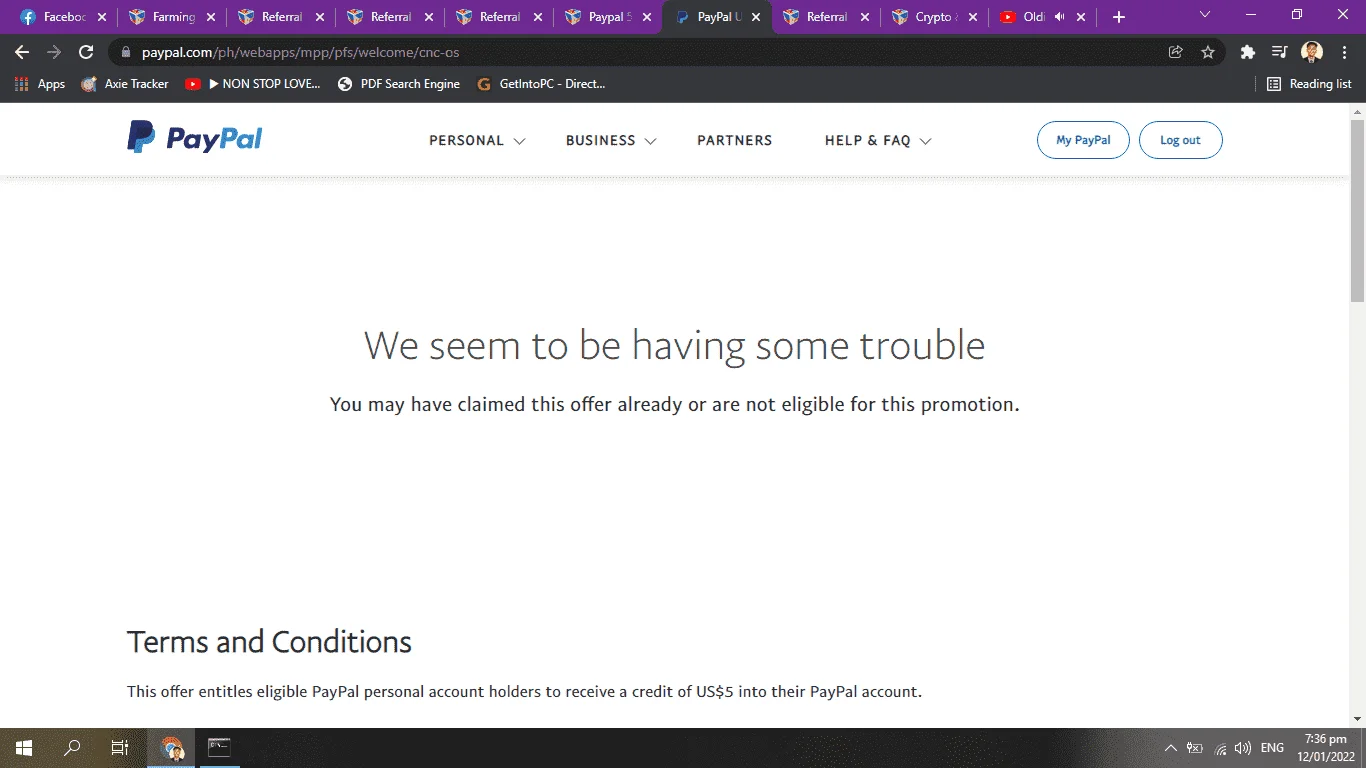The height and width of the screenshot is (768, 1366).
Task: Show hidden system tray icons
Action: click(x=1171, y=748)
